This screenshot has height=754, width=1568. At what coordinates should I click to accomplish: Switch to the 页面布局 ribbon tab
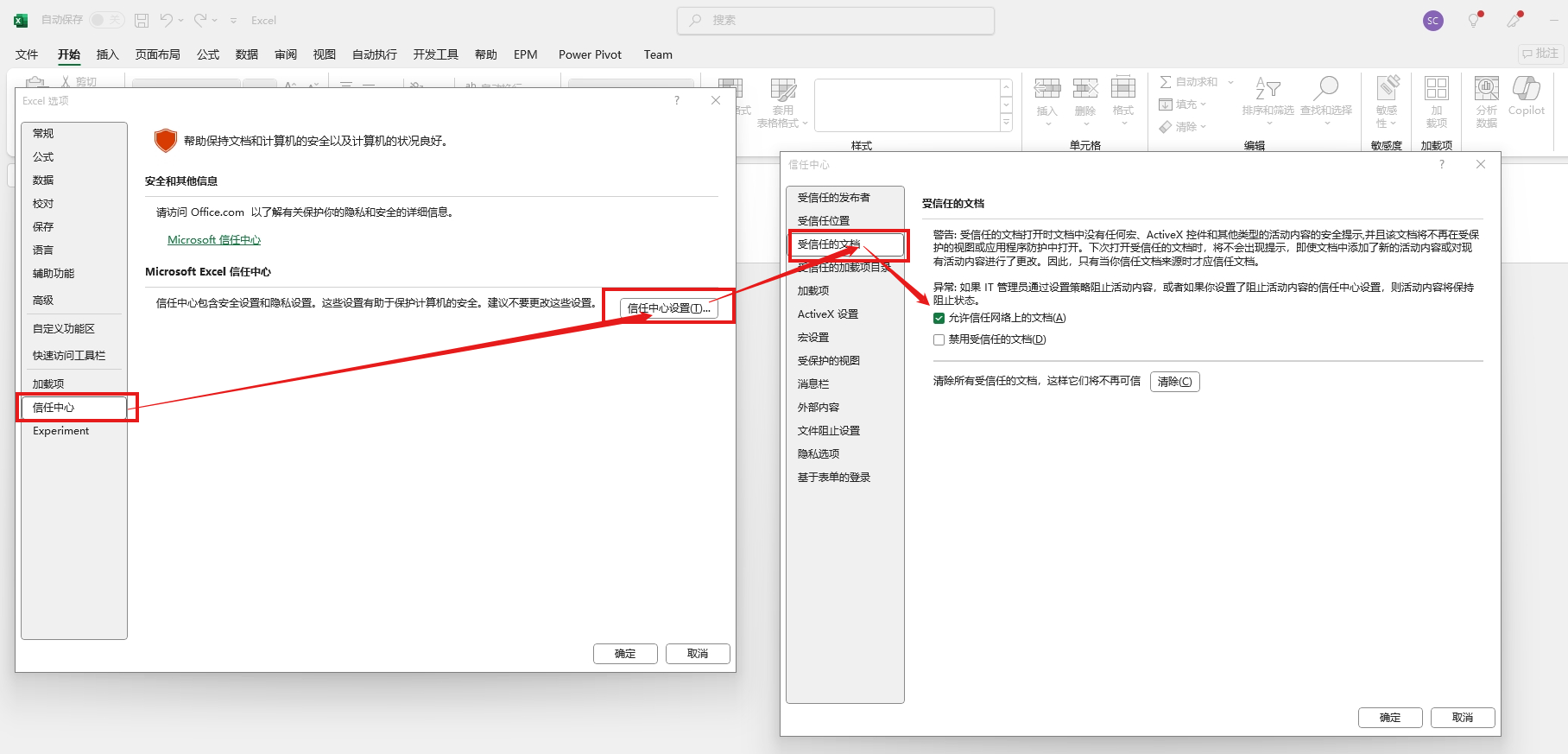pyautogui.click(x=158, y=54)
